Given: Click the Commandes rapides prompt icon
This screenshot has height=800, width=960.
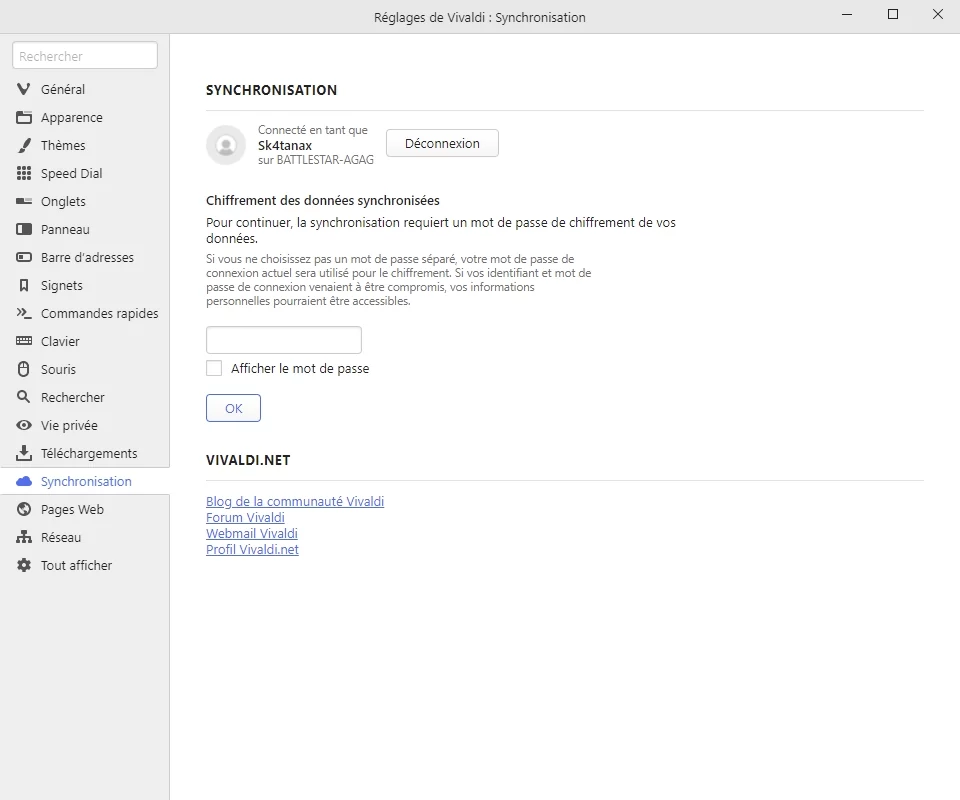Looking at the screenshot, I should pos(23,313).
